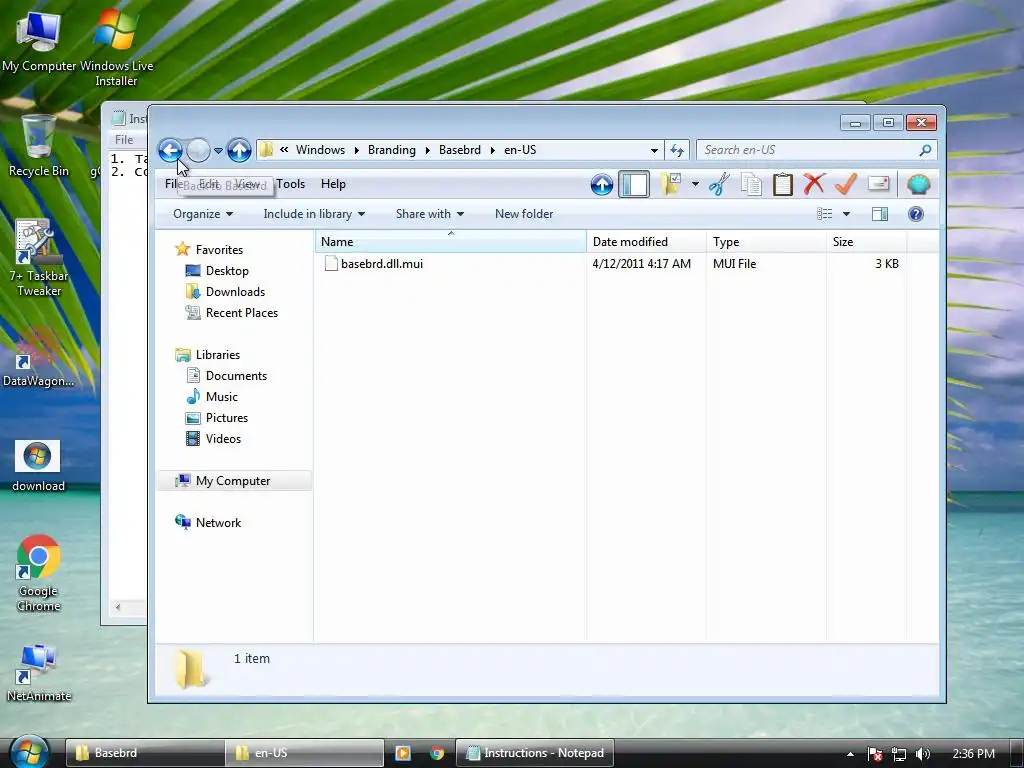The height and width of the screenshot is (768, 1024).
Task: Open the Help menu
Action: pos(333,184)
